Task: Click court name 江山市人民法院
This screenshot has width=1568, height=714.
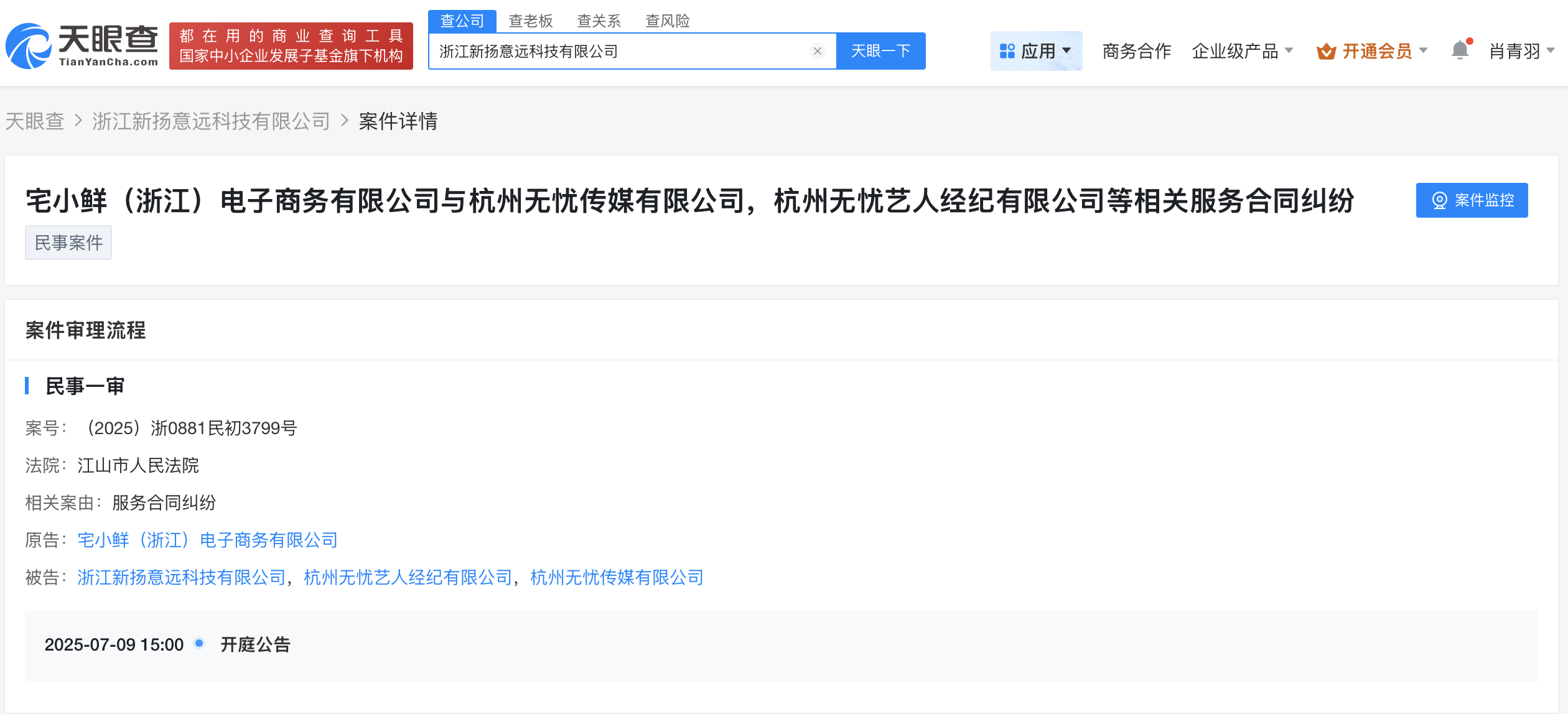Action: [x=138, y=465]
